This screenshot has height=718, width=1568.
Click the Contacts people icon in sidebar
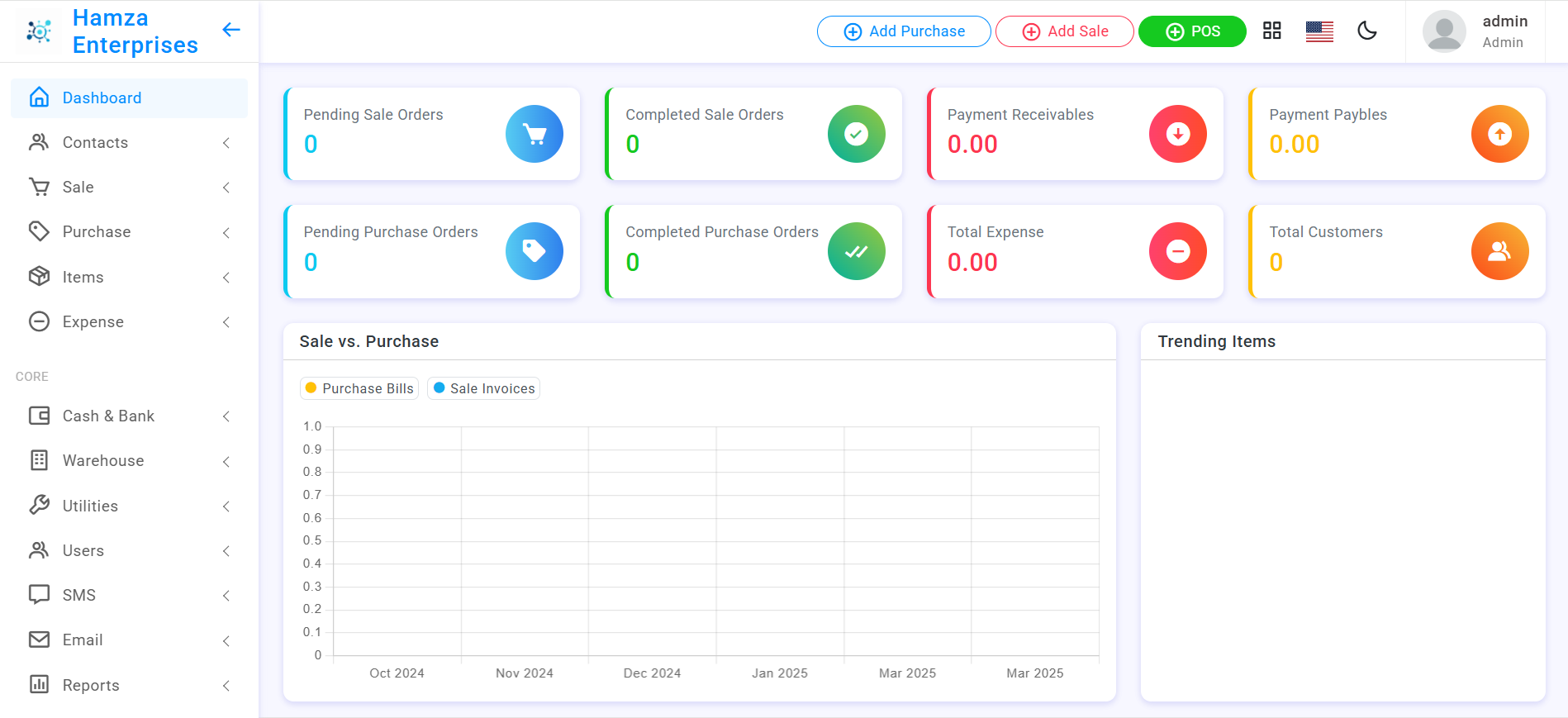39,142
